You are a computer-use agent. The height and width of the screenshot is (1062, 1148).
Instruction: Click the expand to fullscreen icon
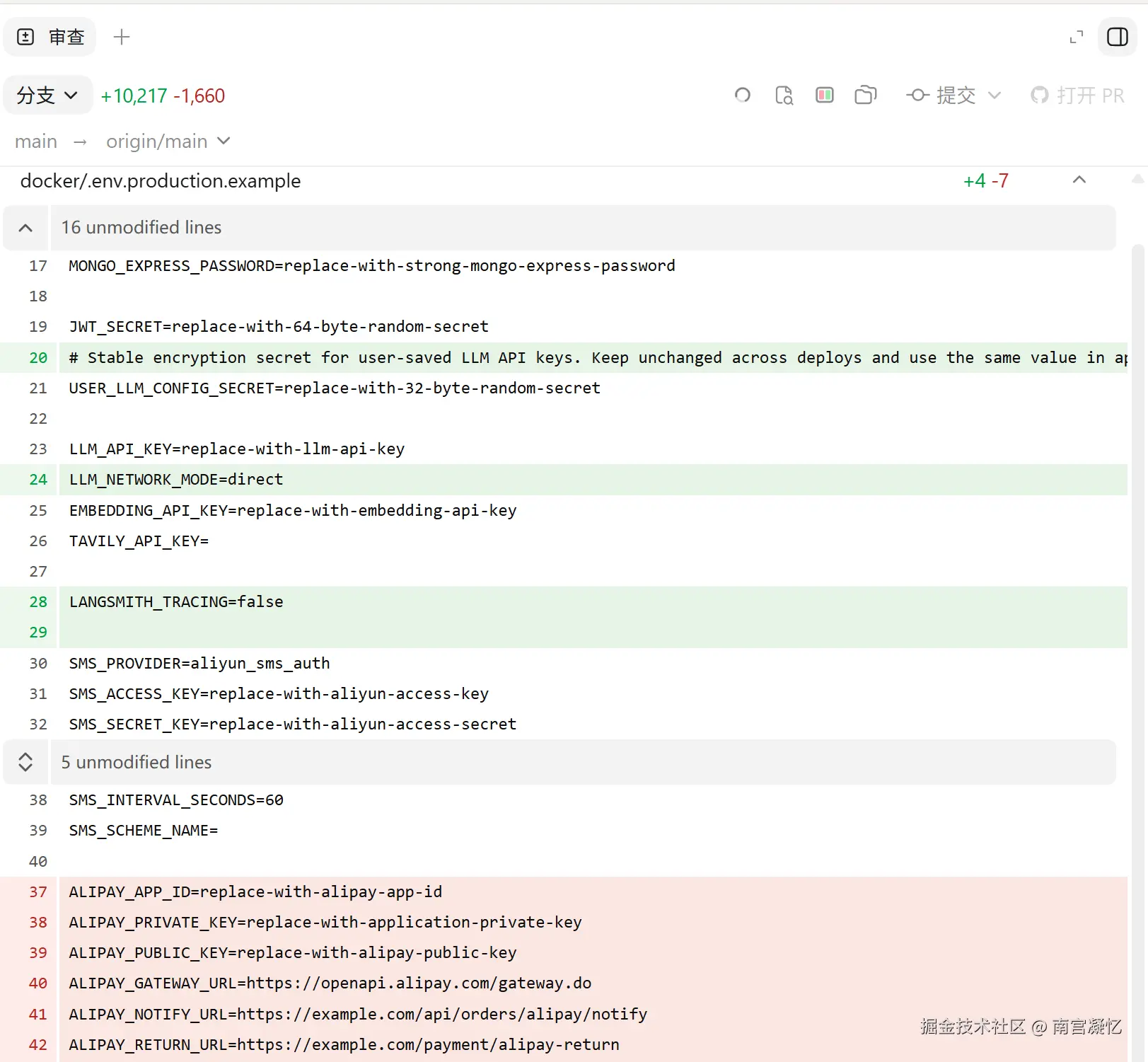tap(1077, 37)
